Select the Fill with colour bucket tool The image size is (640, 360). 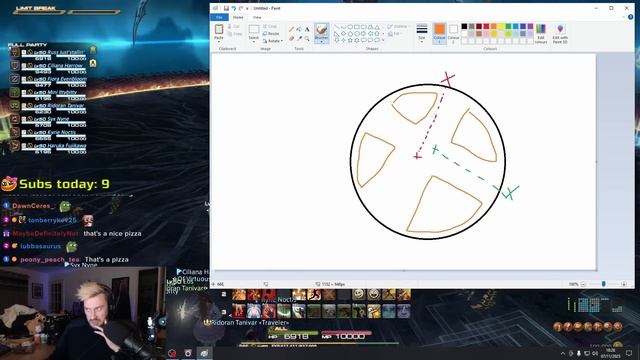[x=299, y=29]
